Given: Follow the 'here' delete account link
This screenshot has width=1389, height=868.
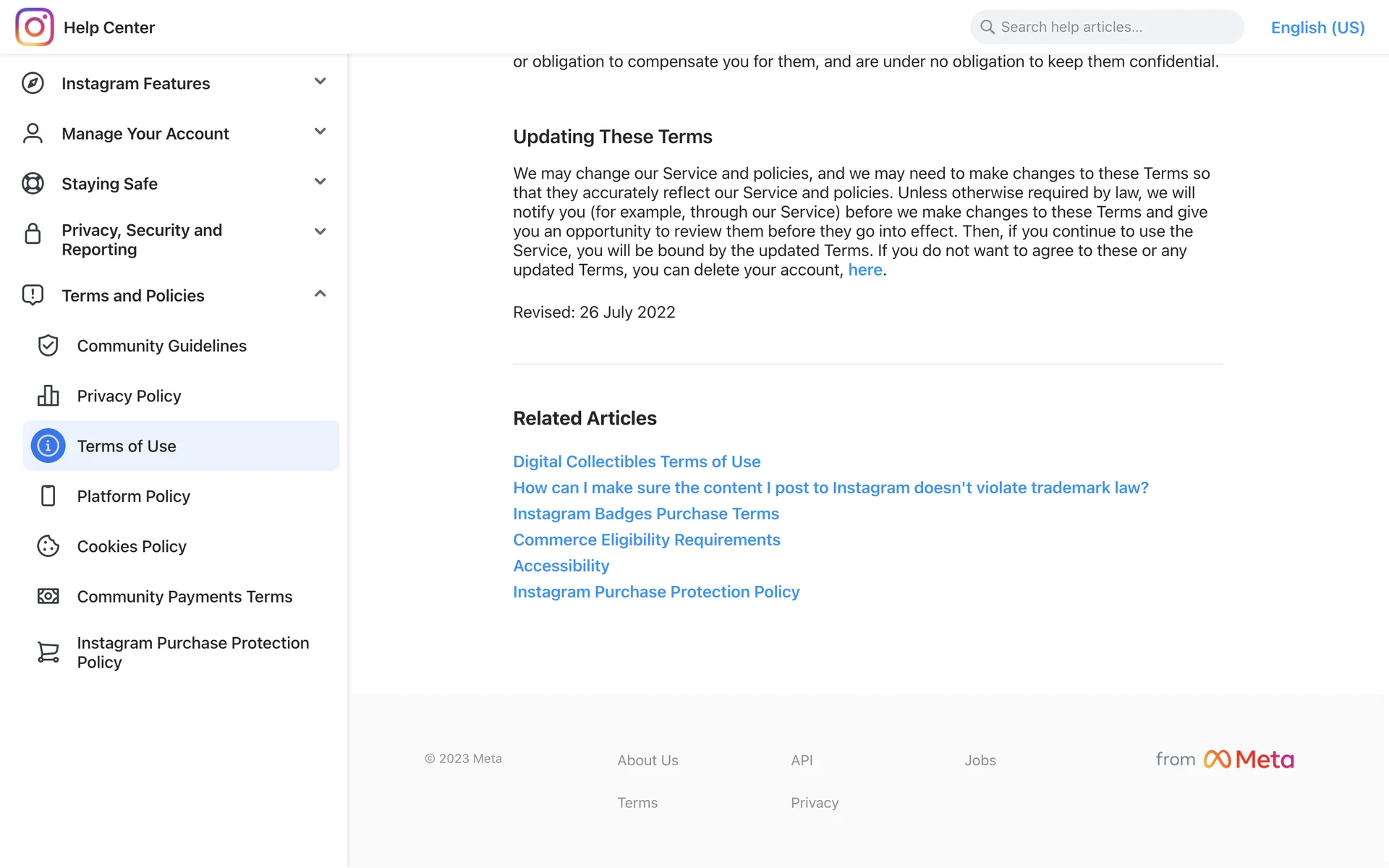Looking at the screenshot, I should coord(865,270).
